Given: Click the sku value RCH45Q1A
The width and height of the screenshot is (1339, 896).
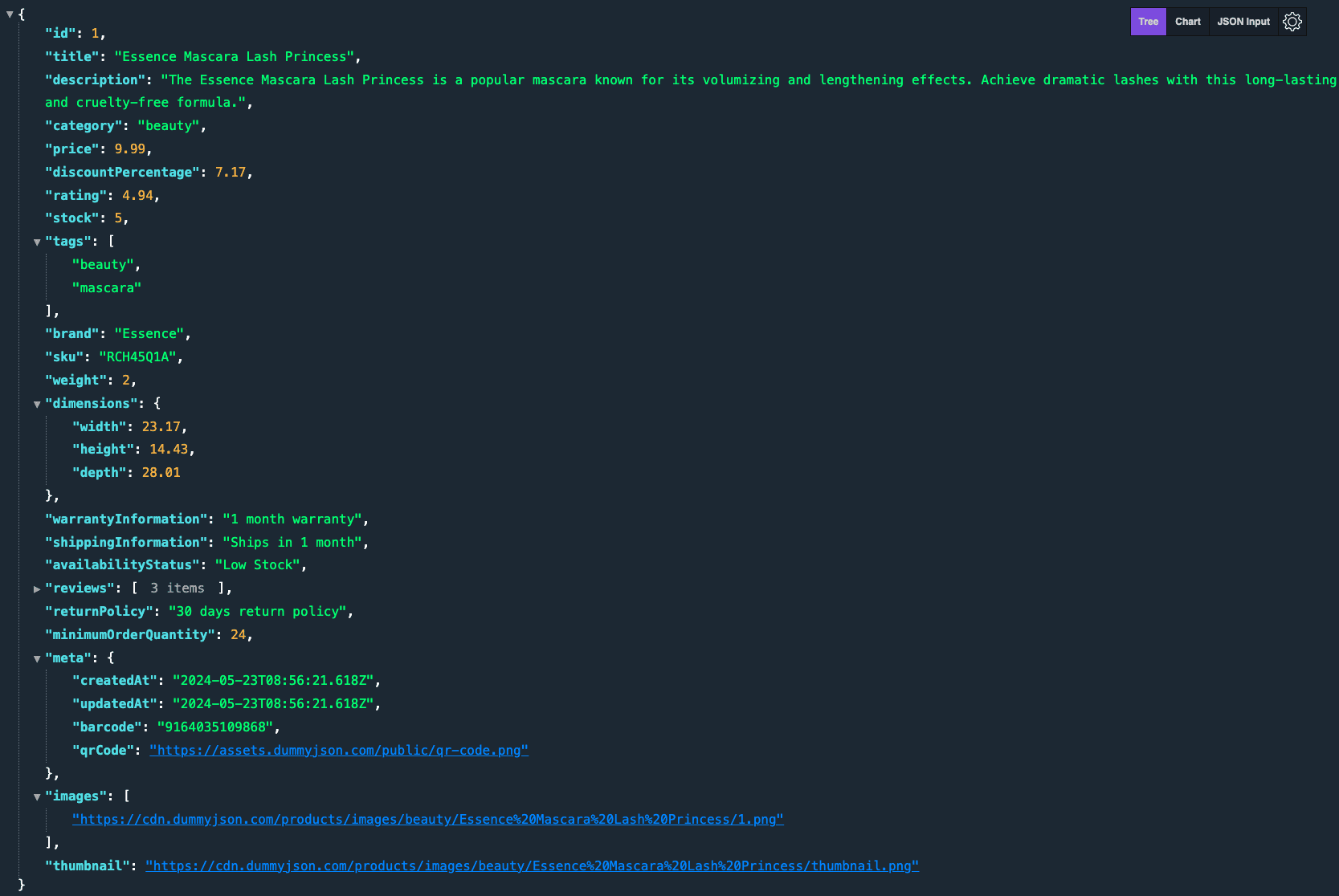Looking at the screenshot, I should (x=137, y=356).
